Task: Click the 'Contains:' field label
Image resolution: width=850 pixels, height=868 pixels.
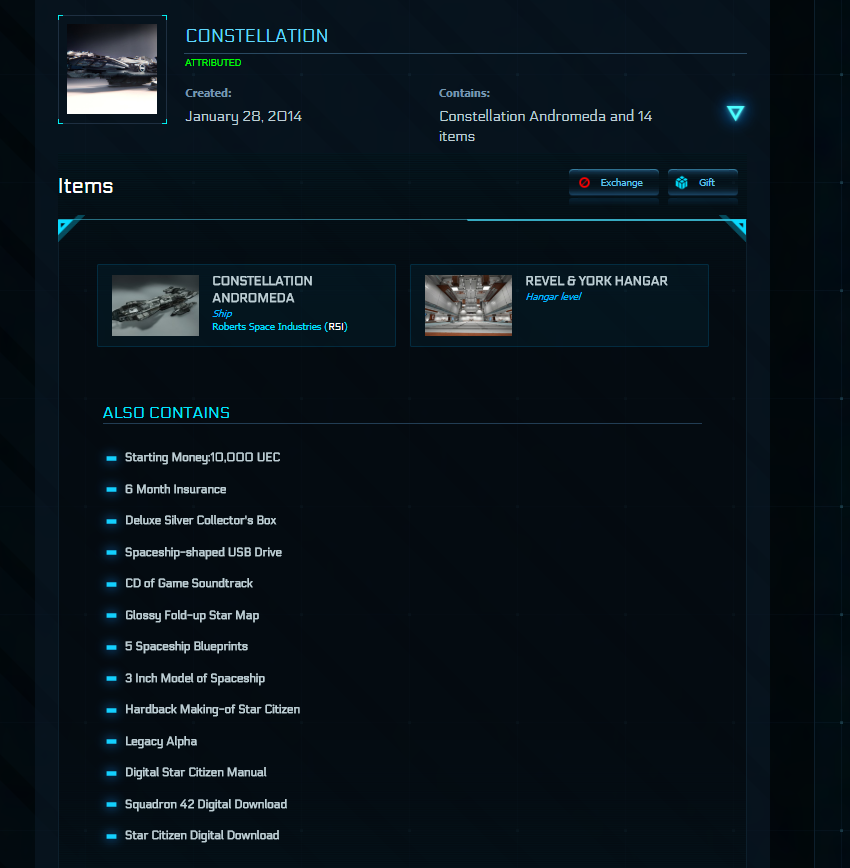Action: (x=464, y=93)
